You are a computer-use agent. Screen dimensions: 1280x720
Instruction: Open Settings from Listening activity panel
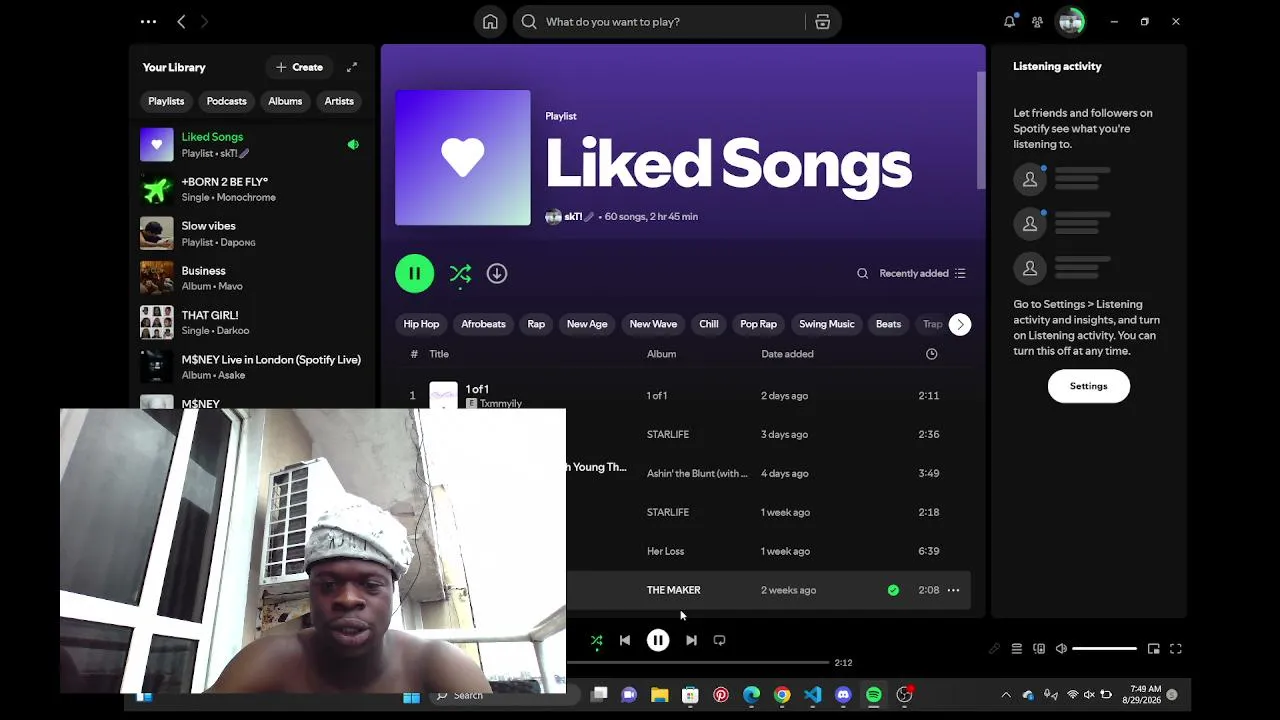click(x=1089, y=386)
